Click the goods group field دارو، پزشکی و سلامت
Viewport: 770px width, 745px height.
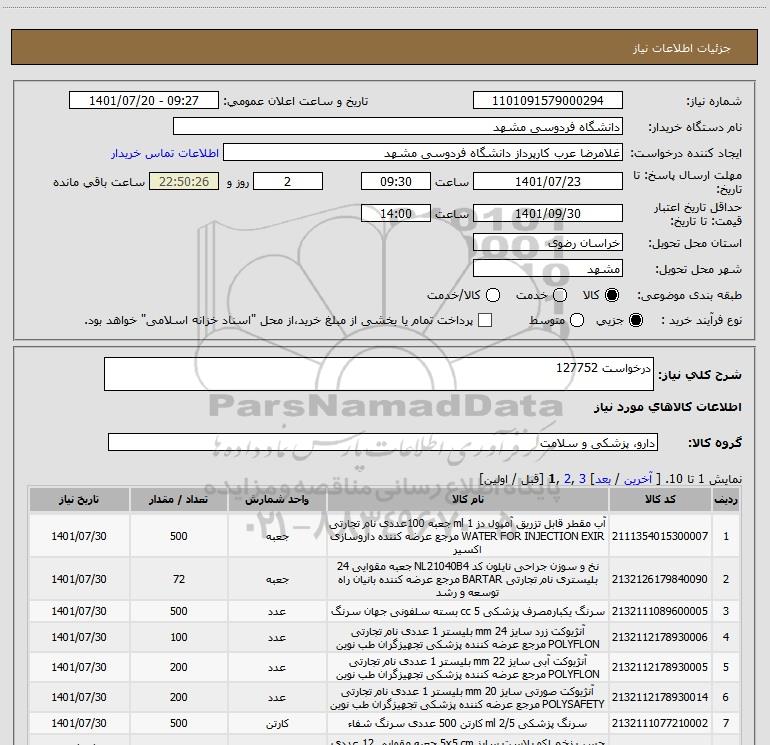pyautogui.click(x=383, y=442)
